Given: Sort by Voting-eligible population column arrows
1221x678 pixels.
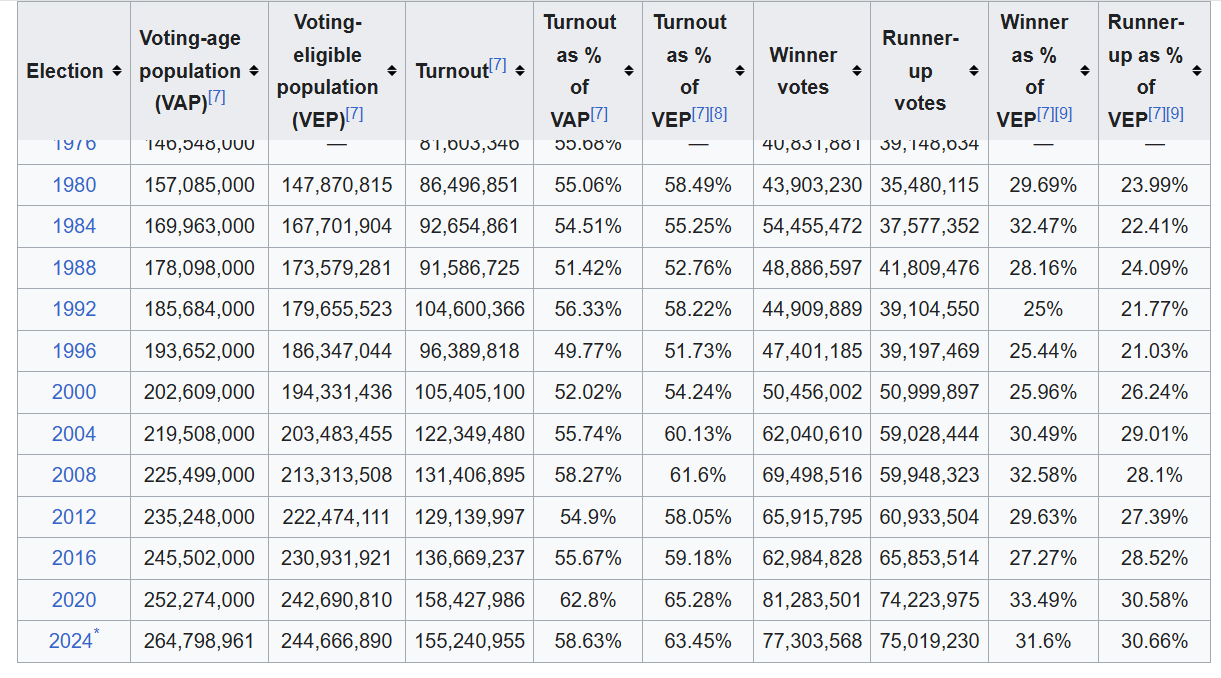Looking at the screenshot, I should [392, 71].
